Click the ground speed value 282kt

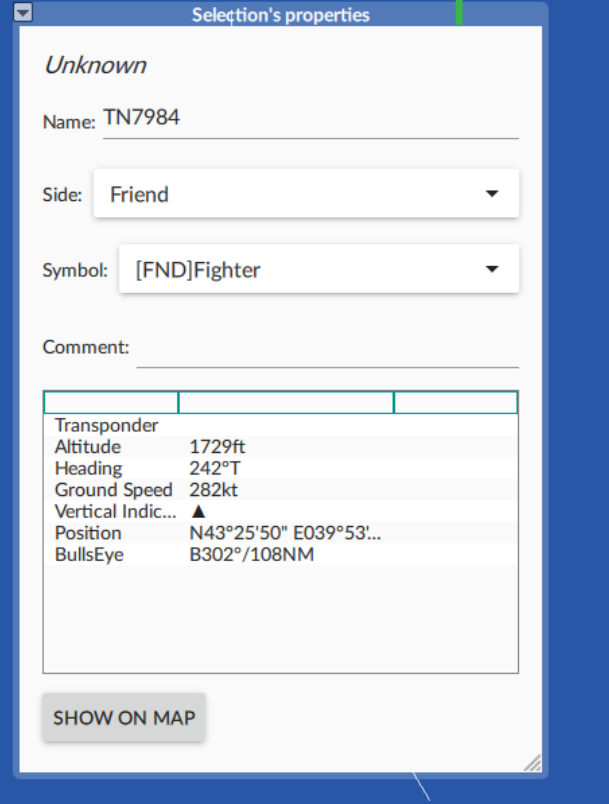213,490
